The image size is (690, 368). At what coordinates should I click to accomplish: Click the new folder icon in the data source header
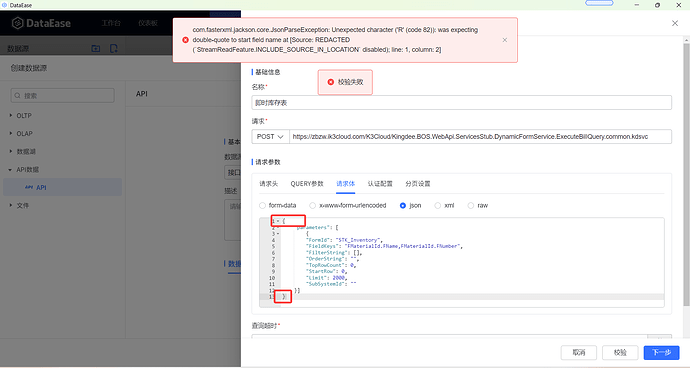click(95, 48)
